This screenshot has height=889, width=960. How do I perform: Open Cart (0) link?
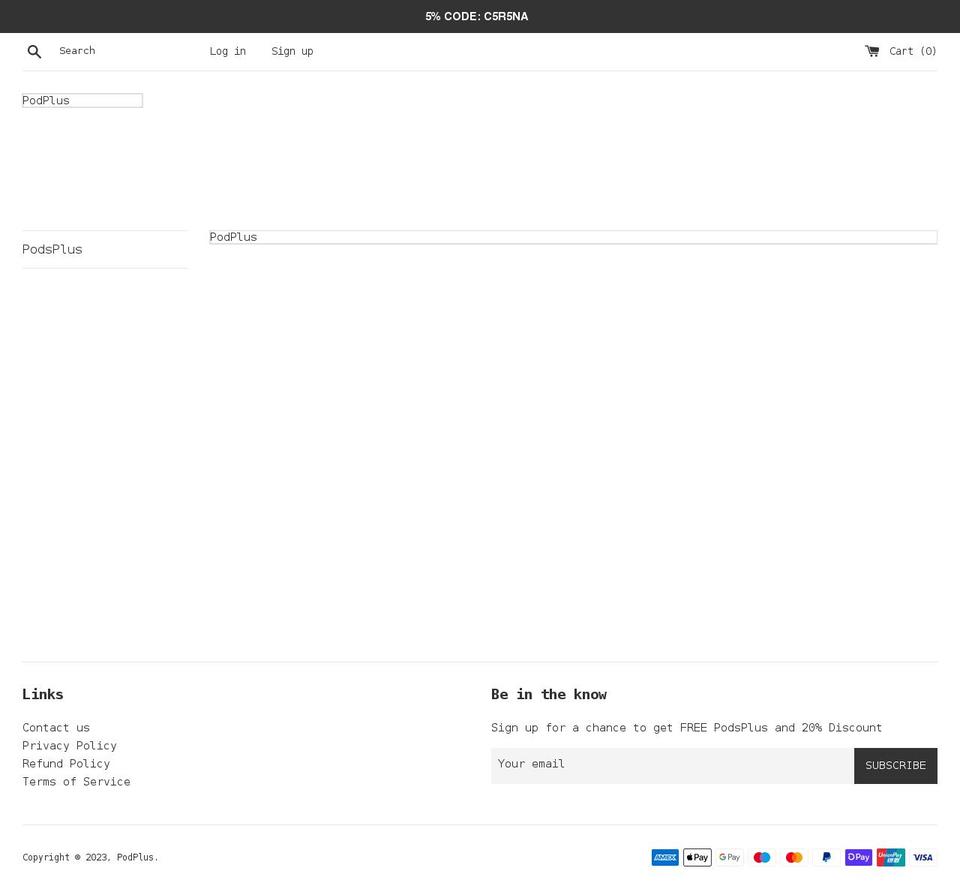912,51
